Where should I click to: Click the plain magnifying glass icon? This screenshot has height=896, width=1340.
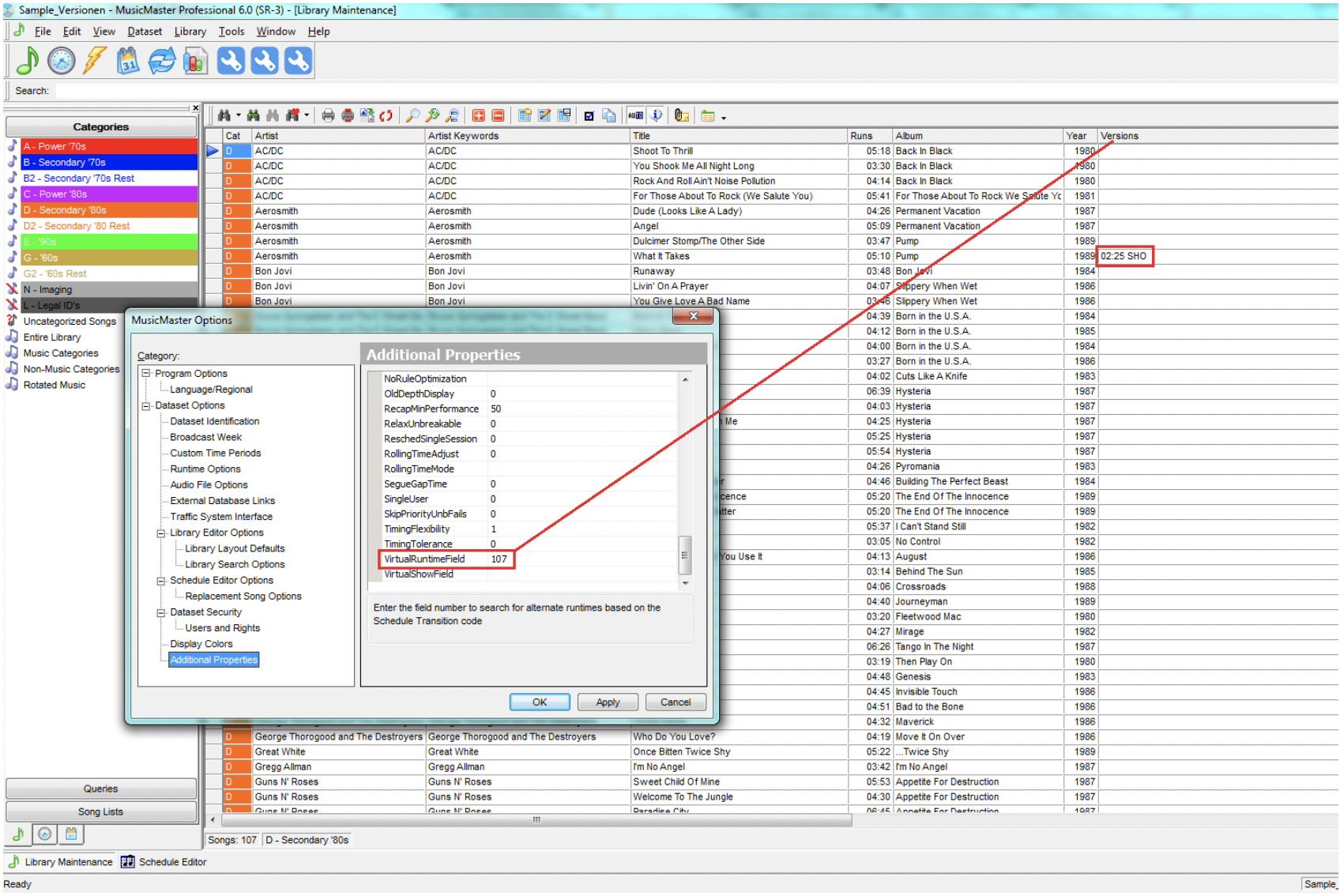pyautogui.click(x=412, y=115)
